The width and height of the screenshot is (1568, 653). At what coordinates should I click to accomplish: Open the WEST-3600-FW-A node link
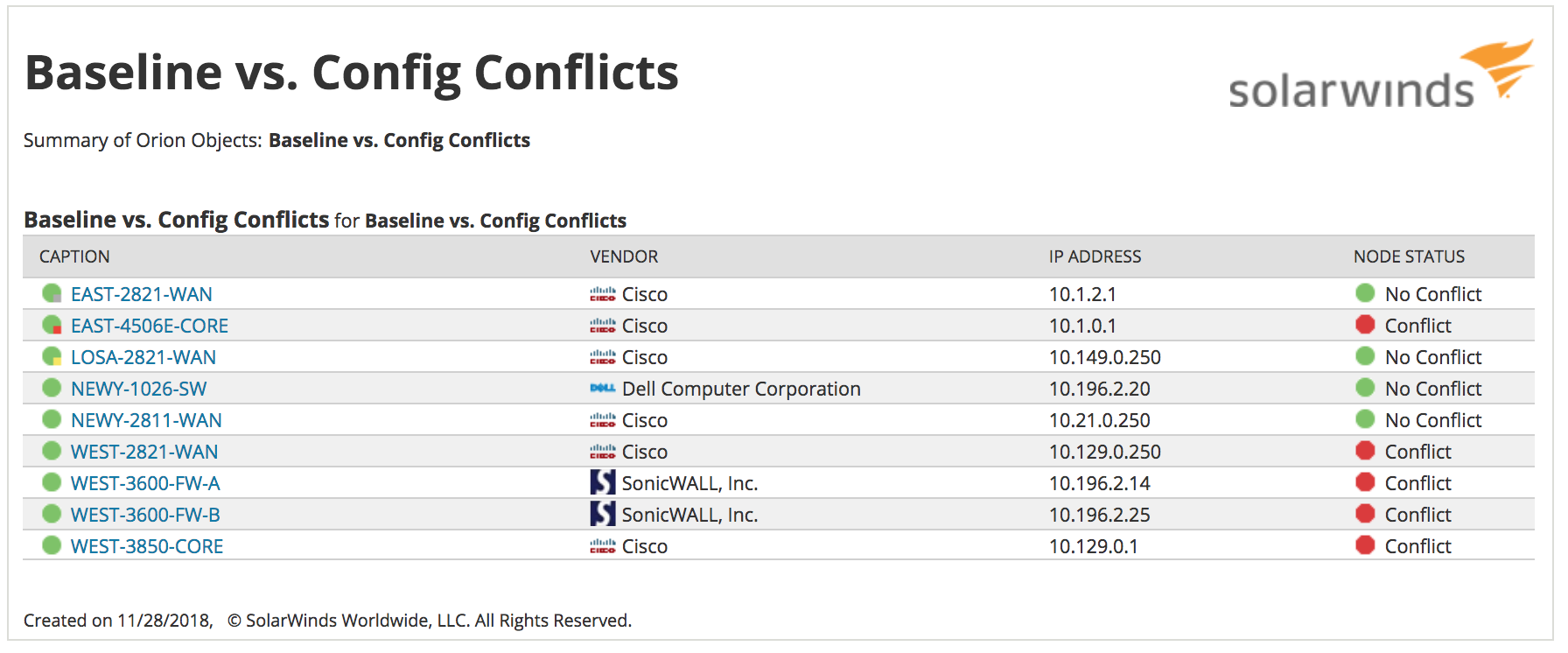[x=145, y=483]
